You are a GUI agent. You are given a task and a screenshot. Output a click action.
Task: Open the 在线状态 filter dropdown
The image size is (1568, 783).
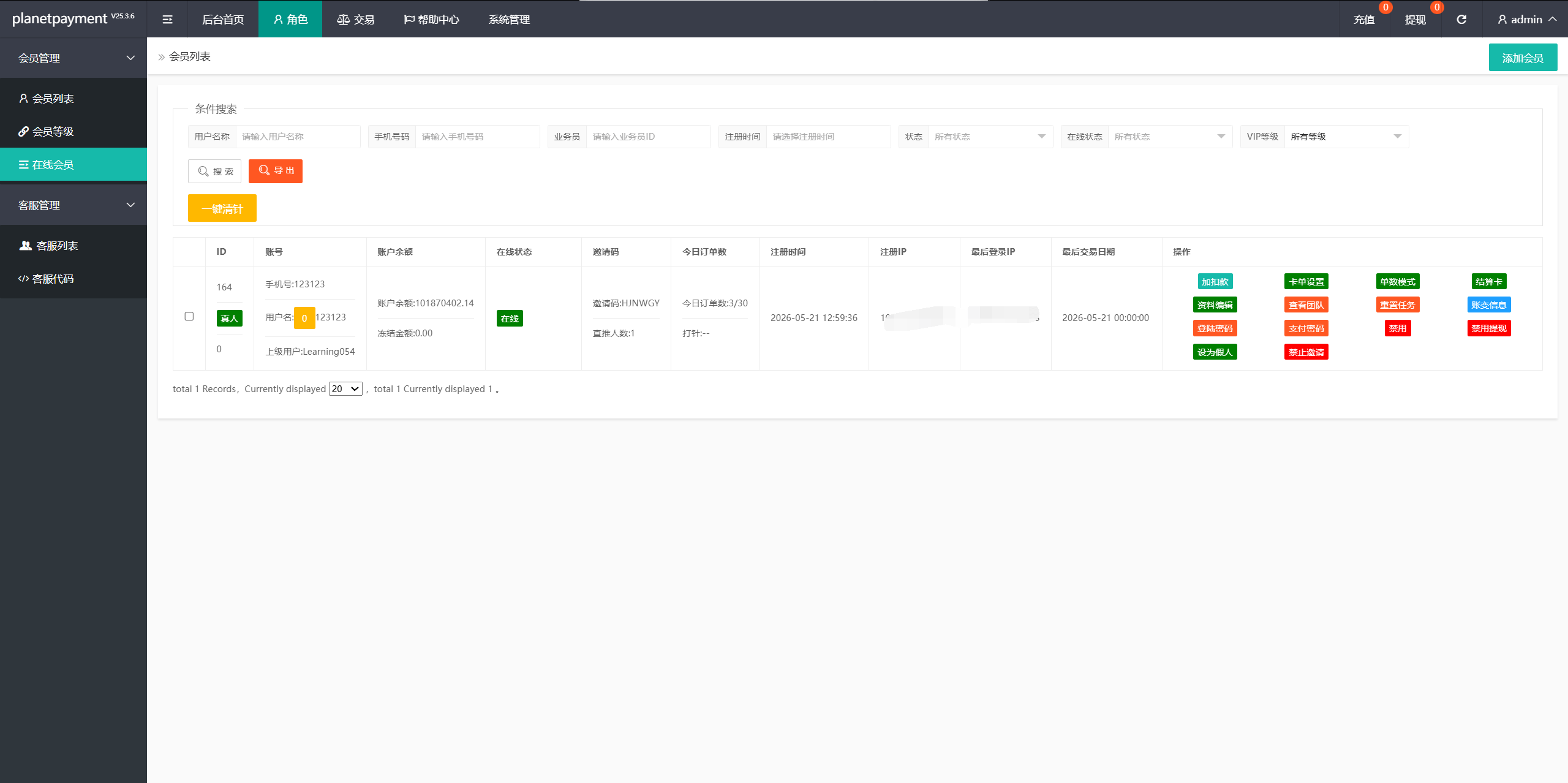click(1170, 137)
